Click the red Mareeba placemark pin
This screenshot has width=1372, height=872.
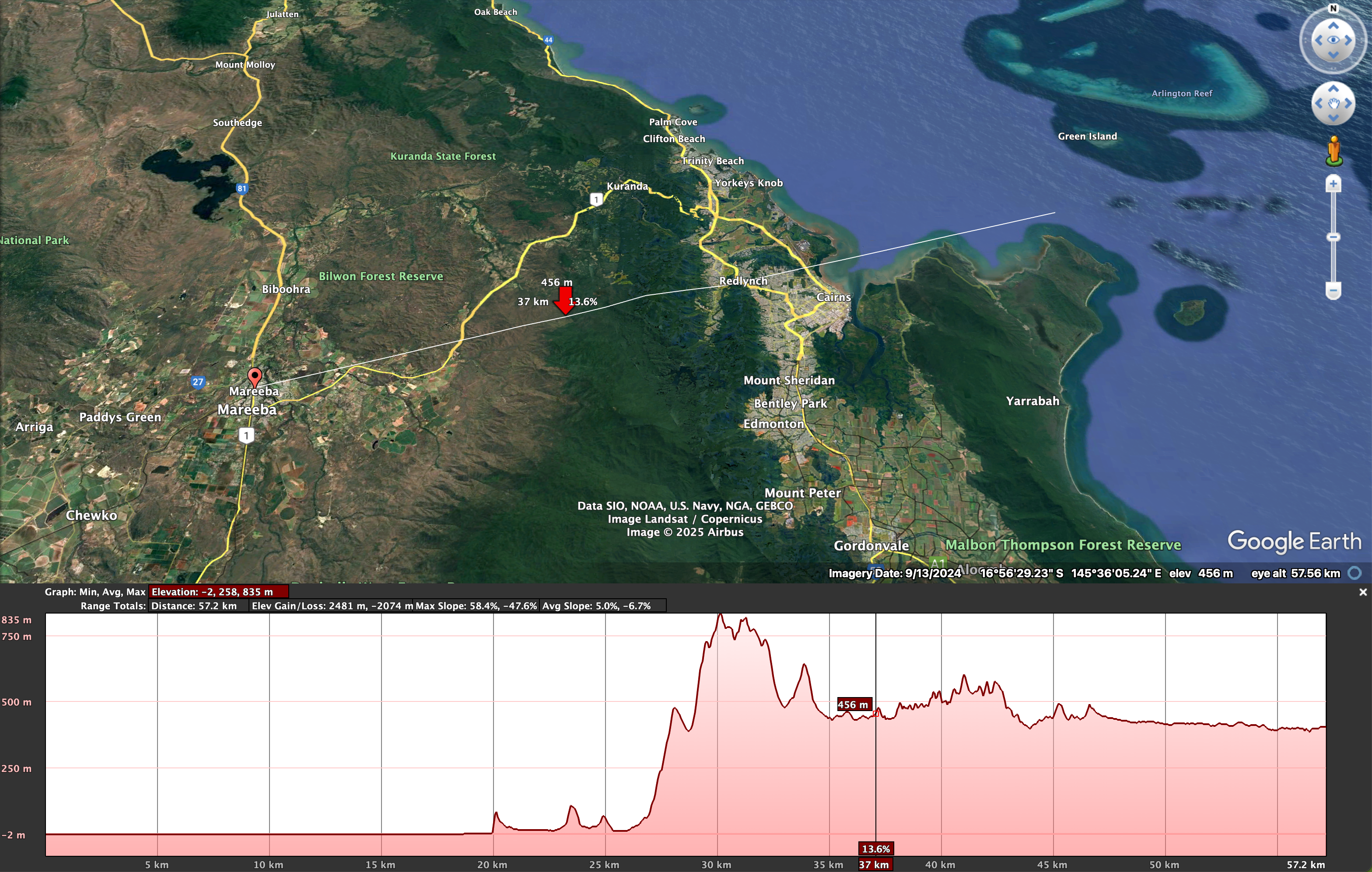(255, 377)
